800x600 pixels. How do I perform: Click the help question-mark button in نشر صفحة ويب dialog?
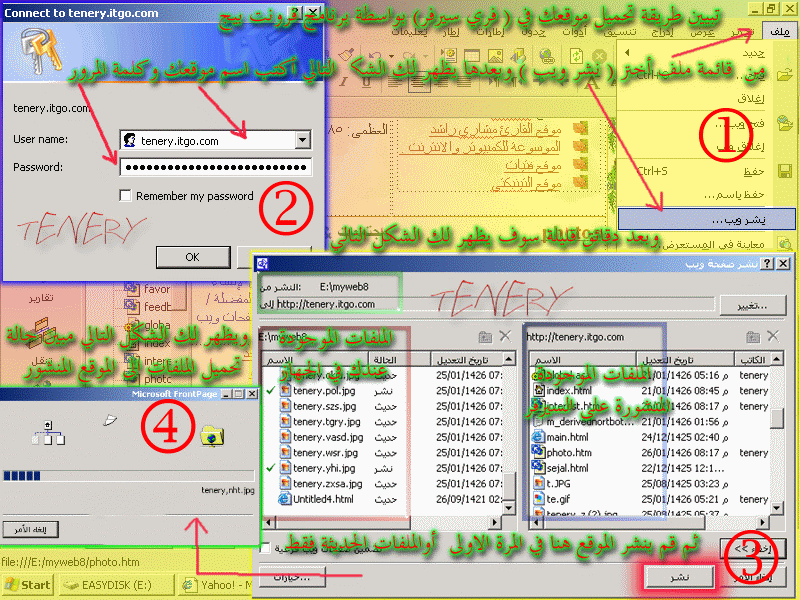coord(766,263)
